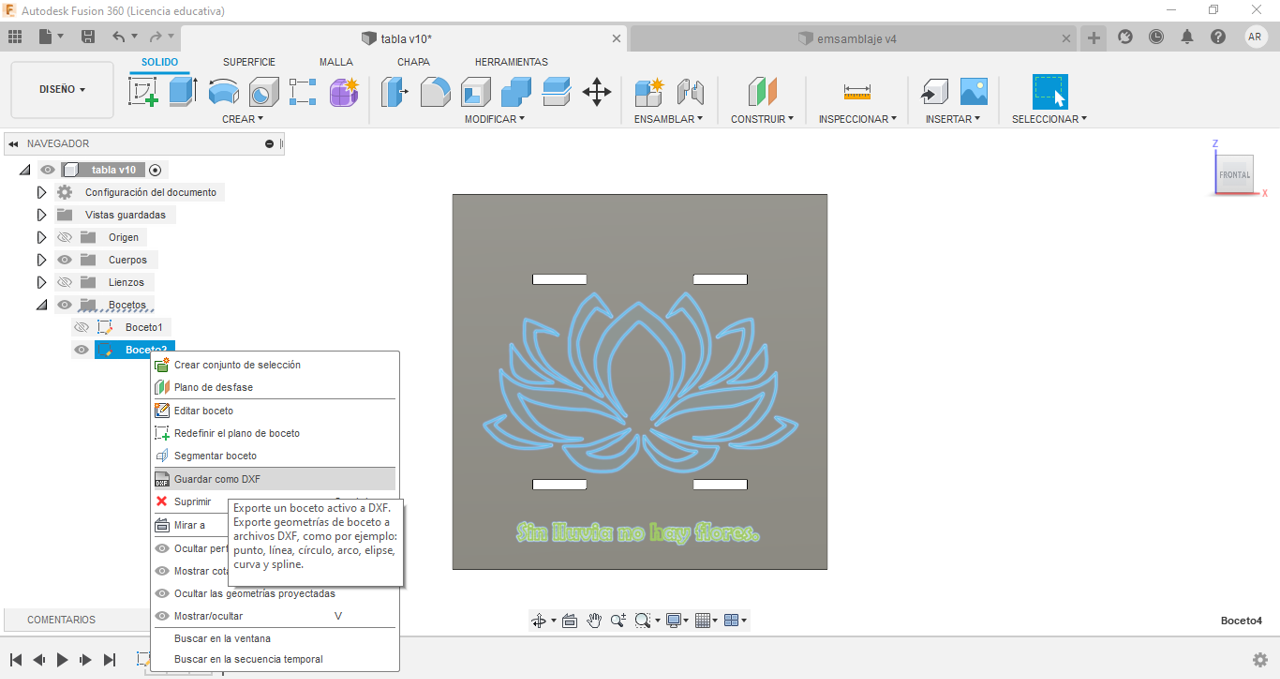The width and height of the screenshot is (1280, 679).
Task: Select the Offset Plane construct tool
Action: [x=762, y=92]
